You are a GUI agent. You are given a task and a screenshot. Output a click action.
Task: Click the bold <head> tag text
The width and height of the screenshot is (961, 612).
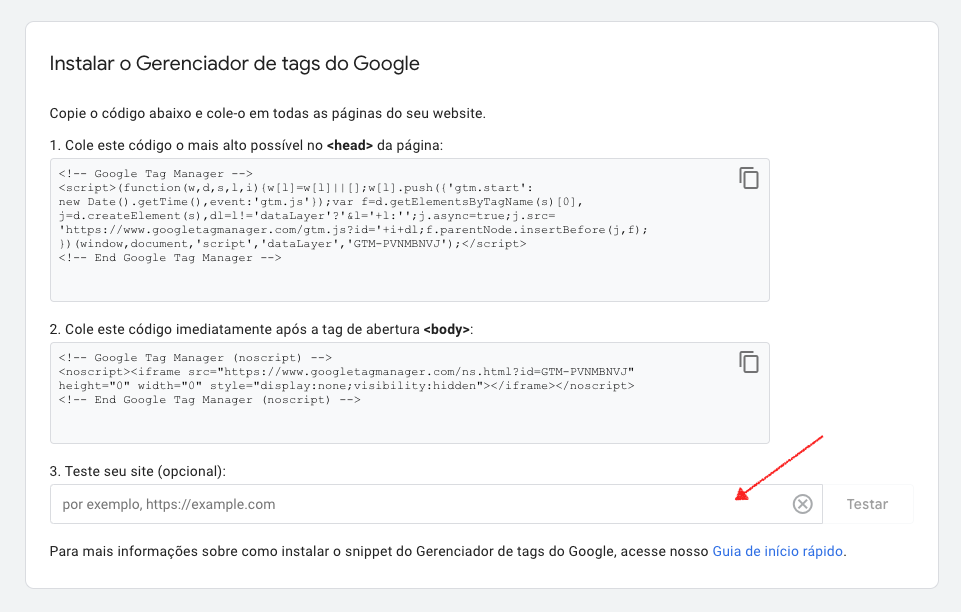(x=349, y=145)
